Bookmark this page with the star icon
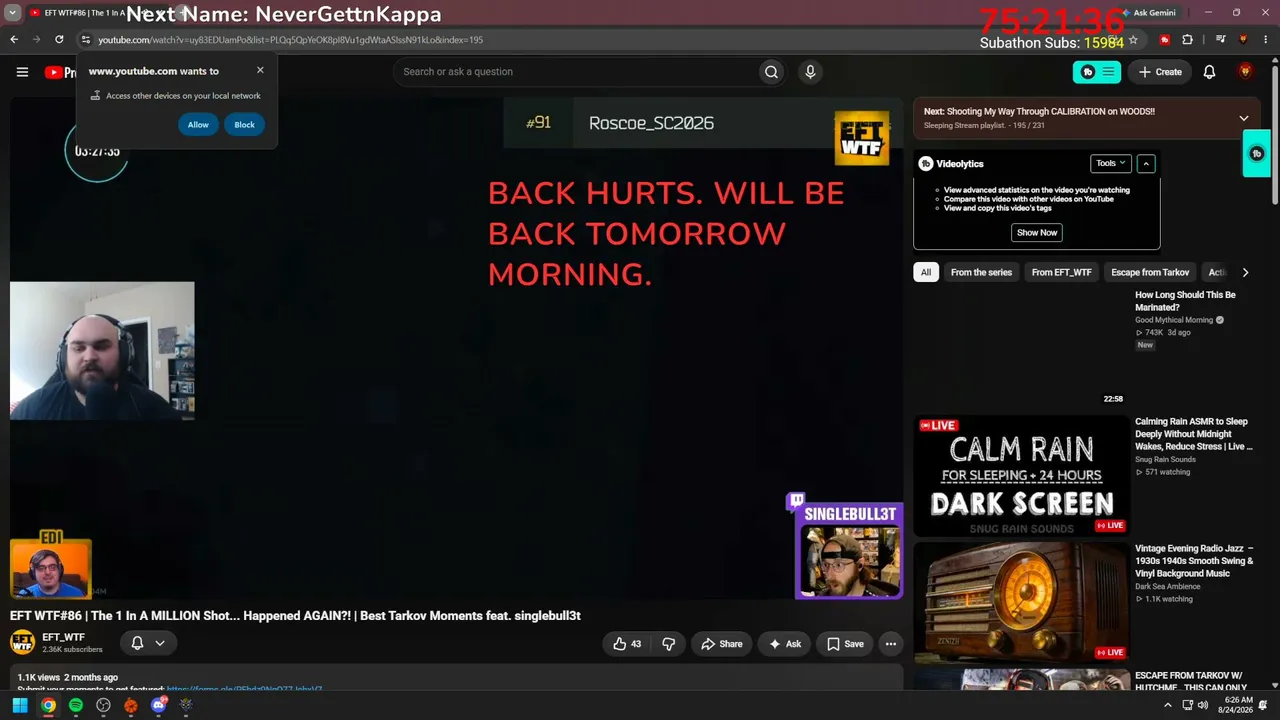Screen dimensions: 1280x720 click(1133, 40)
